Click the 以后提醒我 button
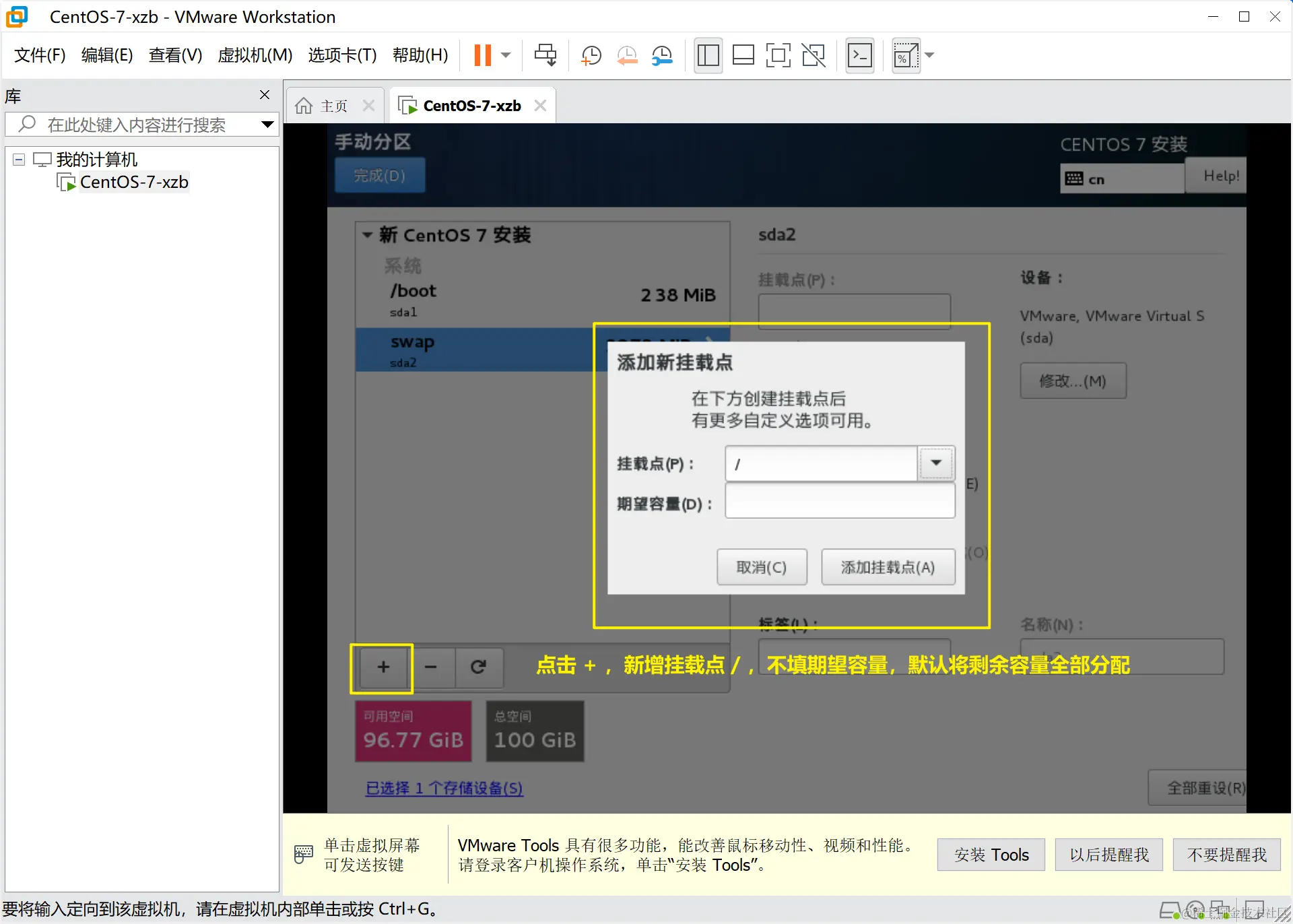Image resolution: width=1293 pixels, height=924 pixels. (x=1109, y=855)
